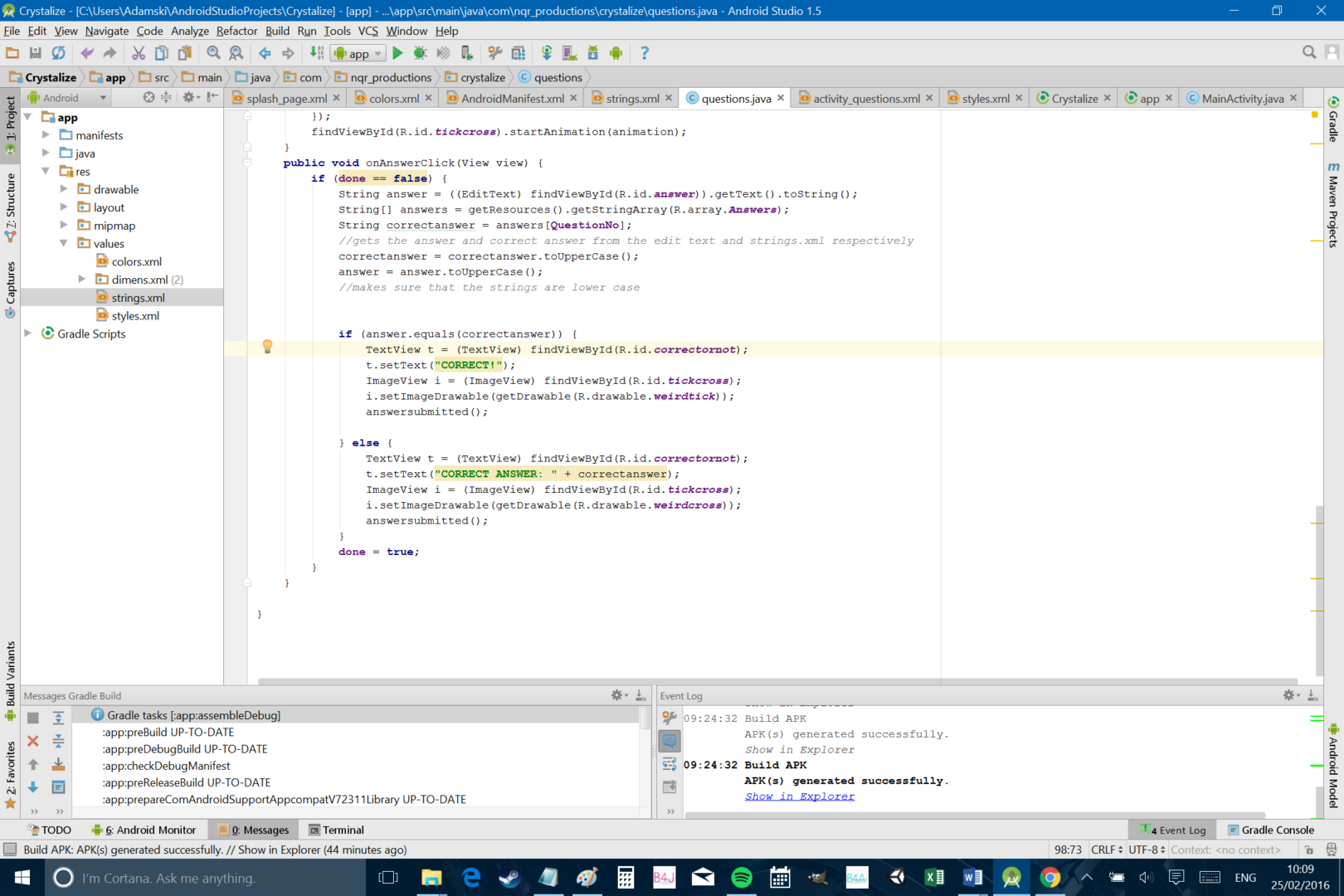
Task: Select the Undo icon in the toolbar
Action: pos(89,52)
